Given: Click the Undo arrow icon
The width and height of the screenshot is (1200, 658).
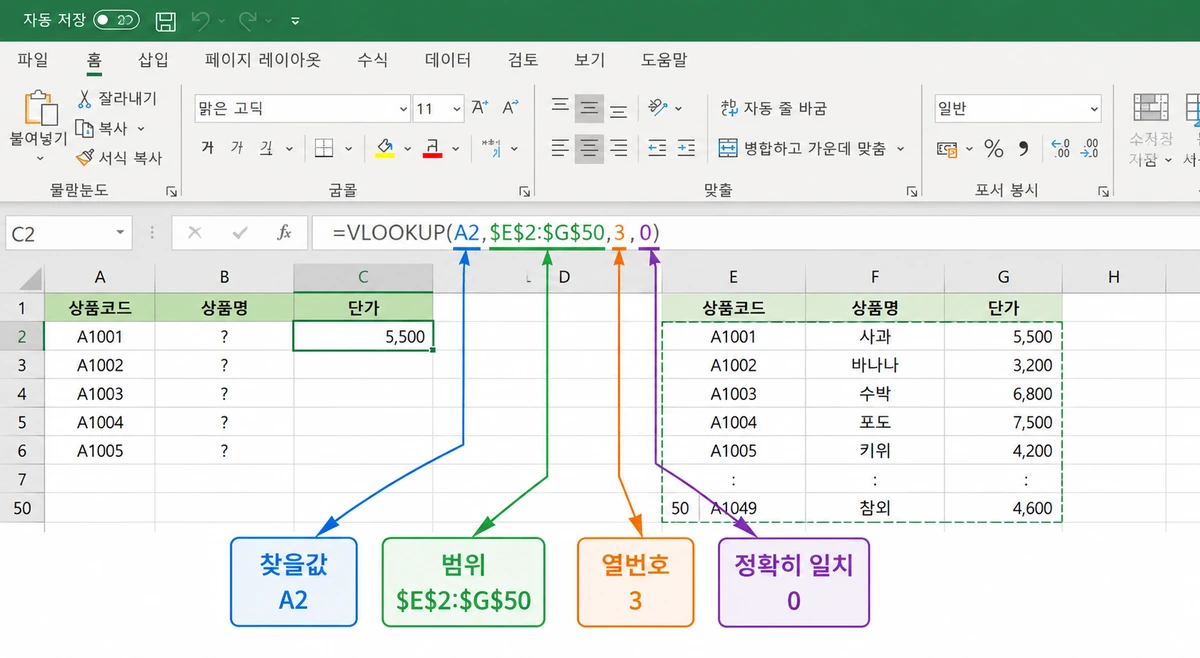Looking at the screenshot, I should pos(201,20).
